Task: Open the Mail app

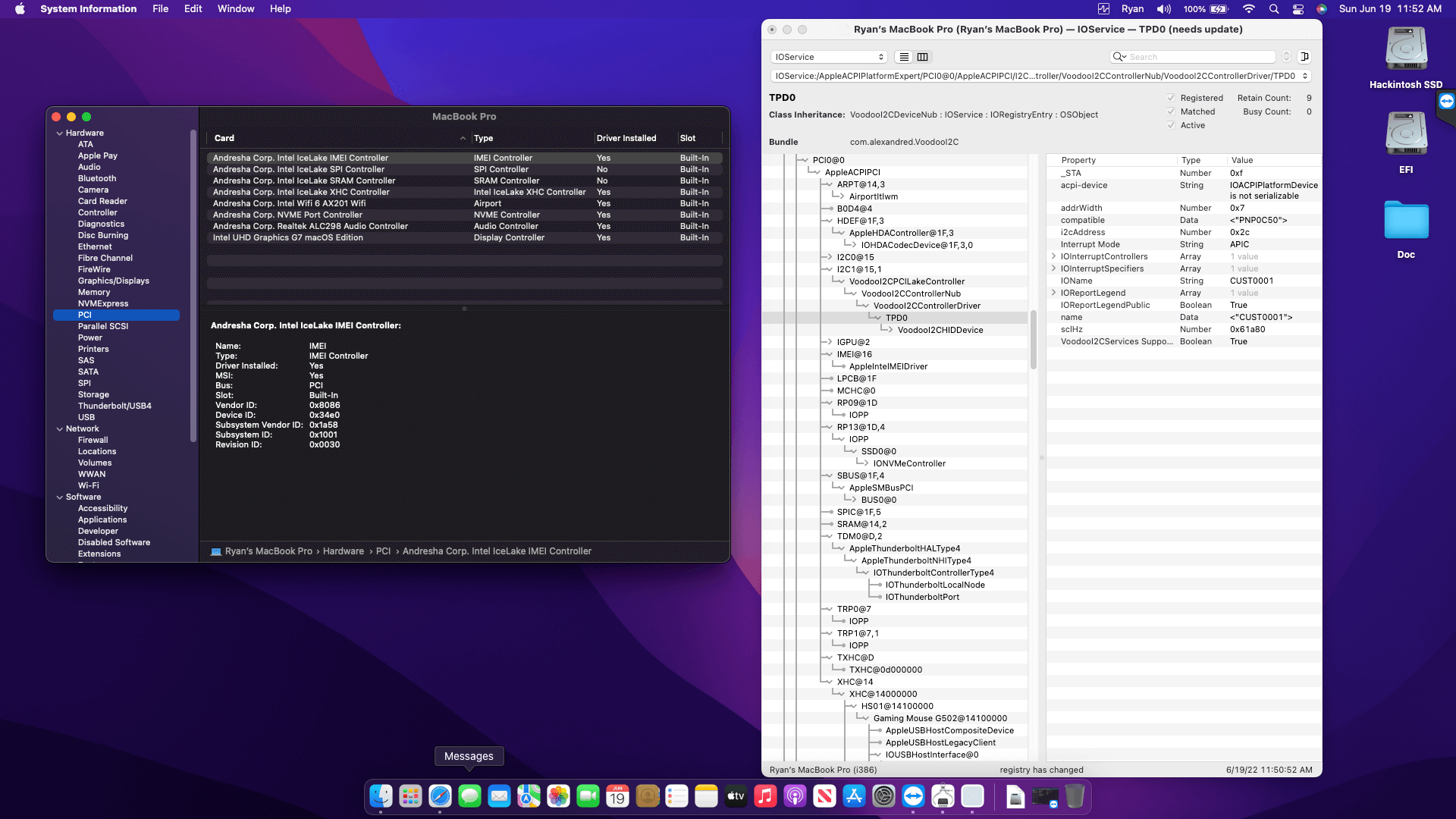Action: (499, 796)
